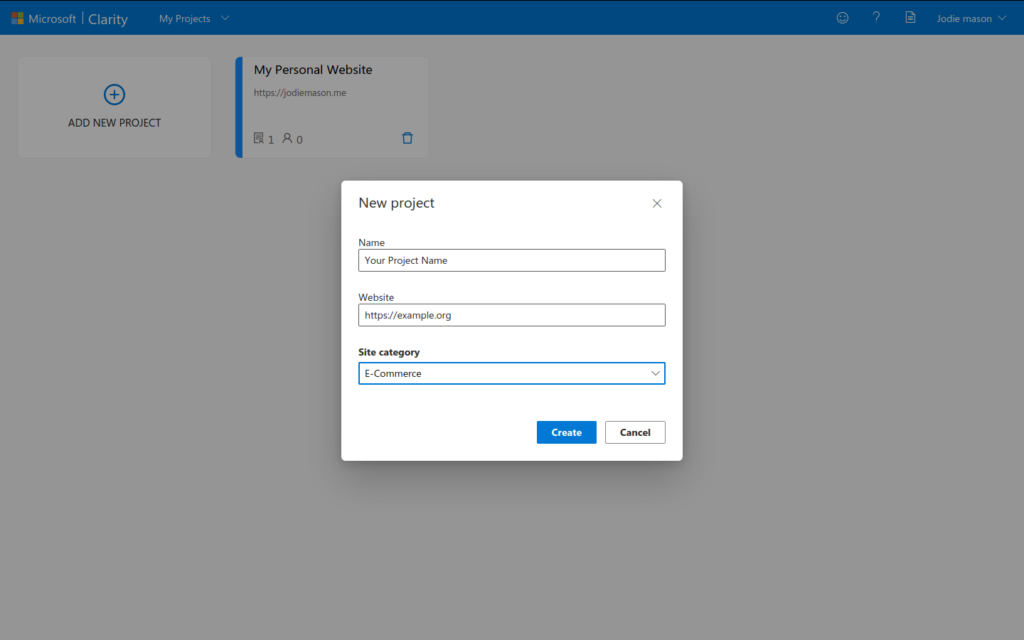Open the smiley face feedback icon
Screen dimensions: 1024x640
point(842,18)
